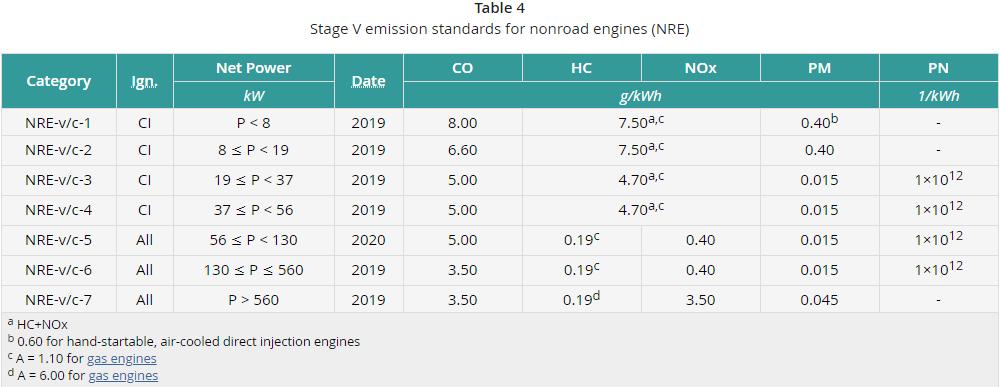Click the Table 4 title text
This screenshot has height=387, width=1000.
[x=499, y=8]
